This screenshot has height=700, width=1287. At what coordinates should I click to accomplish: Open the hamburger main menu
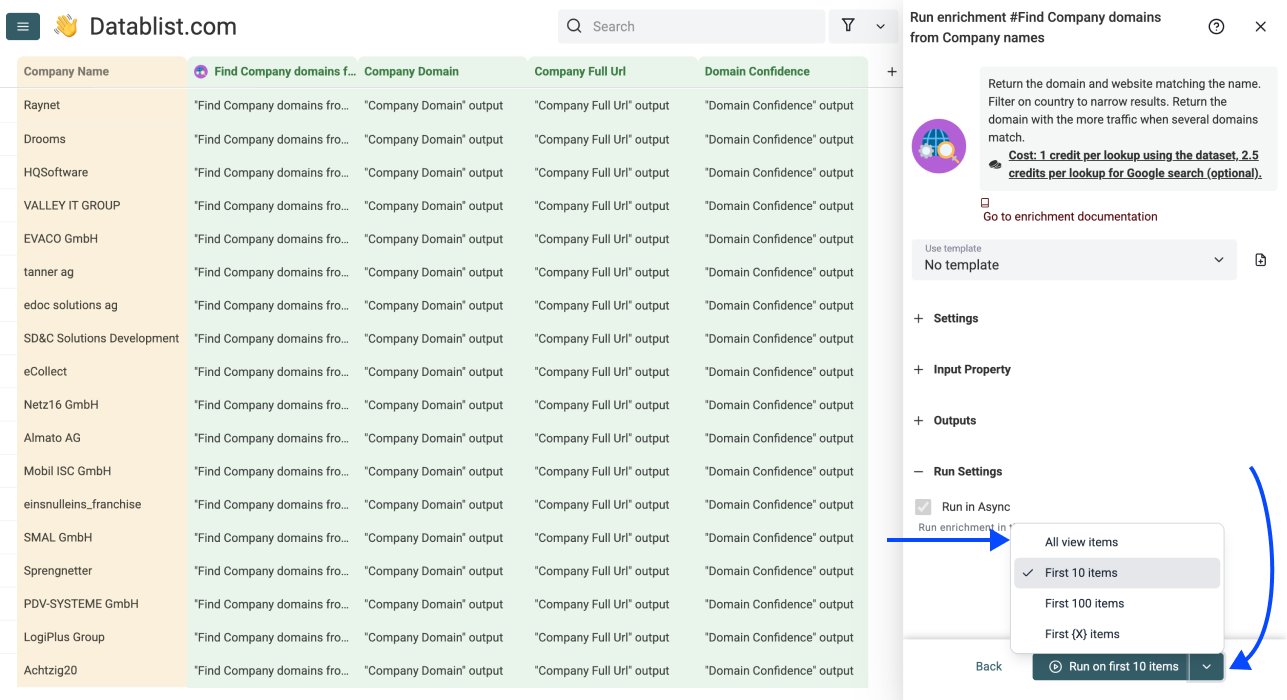(23, 27)
